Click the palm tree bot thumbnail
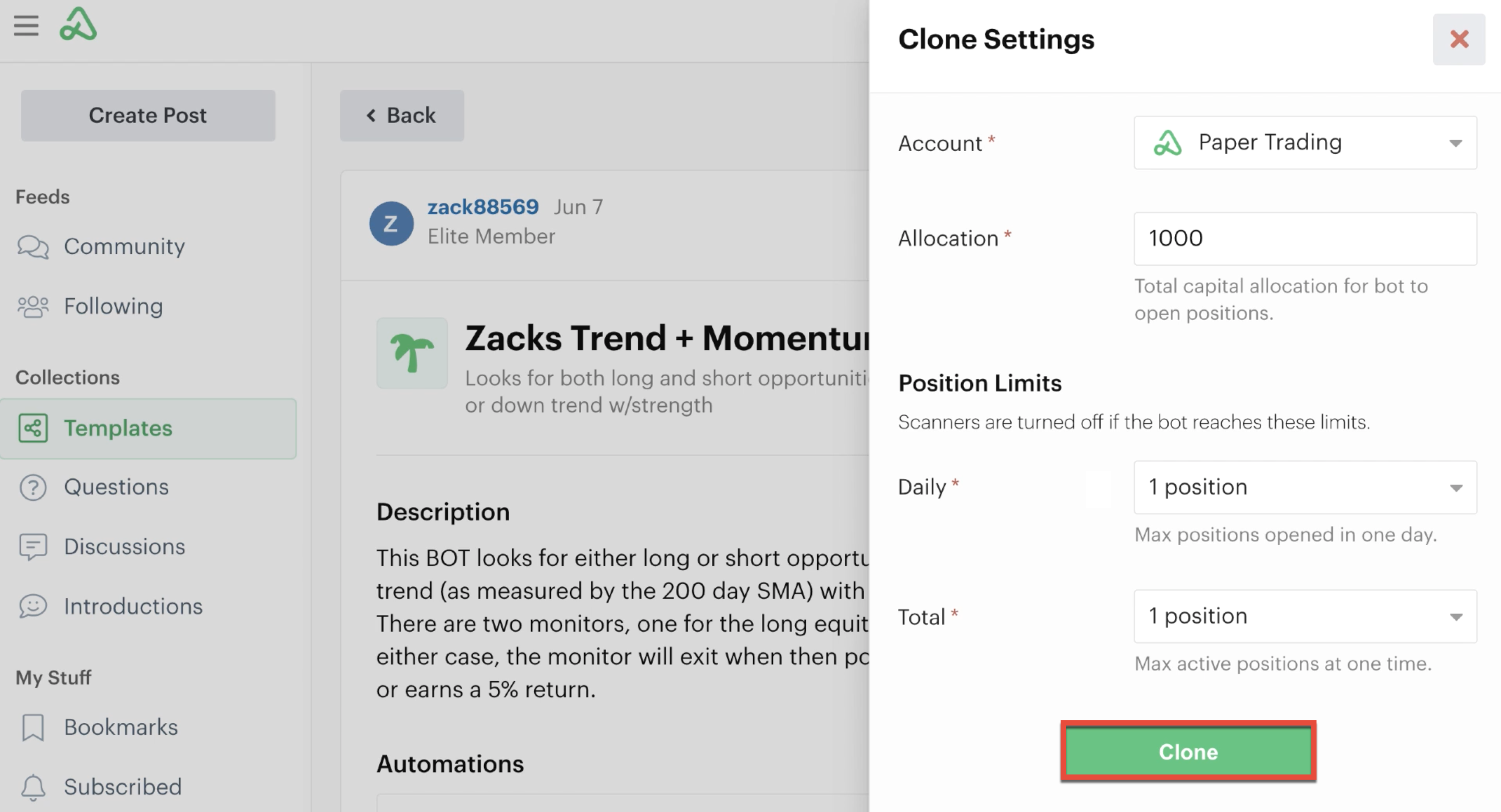The height and width of the screenshot is (812, 1501). point(412,353)
